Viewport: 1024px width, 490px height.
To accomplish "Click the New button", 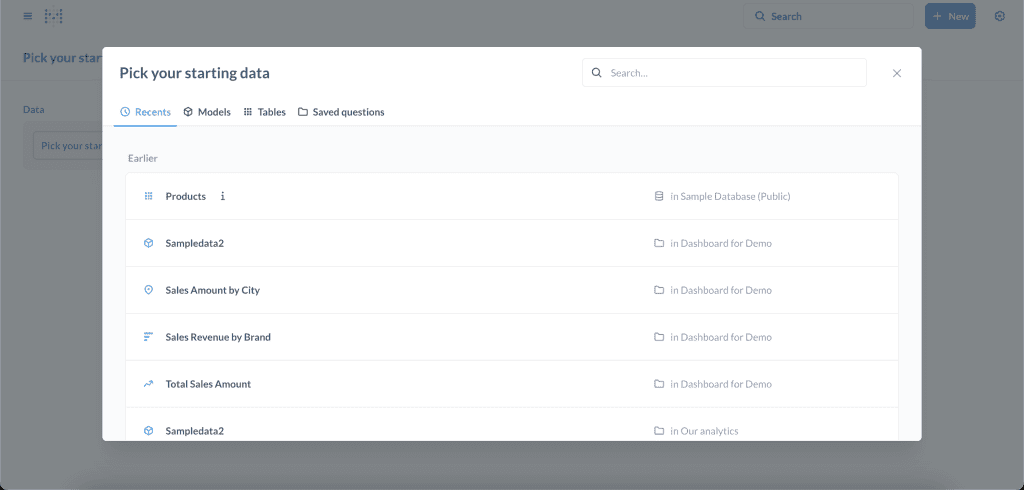I will tap(950, 16).
